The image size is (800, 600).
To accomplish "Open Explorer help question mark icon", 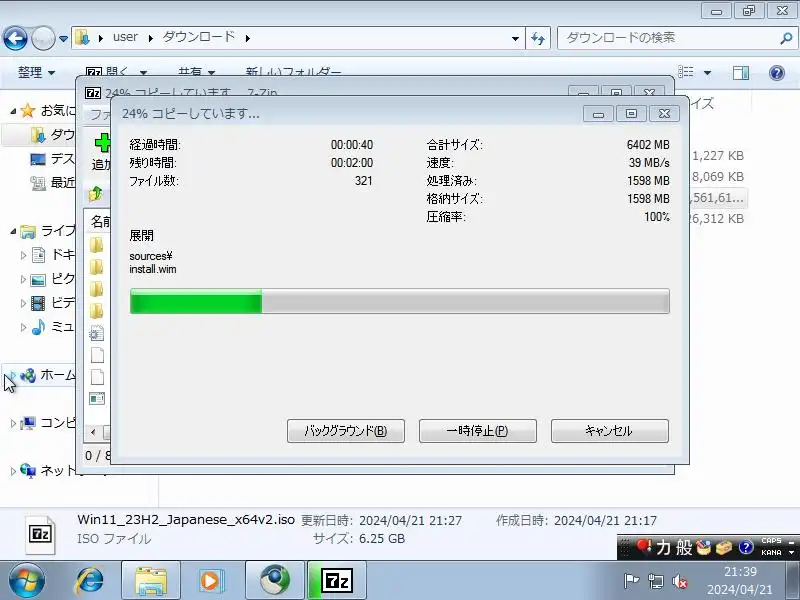I will tap(777, 72).
